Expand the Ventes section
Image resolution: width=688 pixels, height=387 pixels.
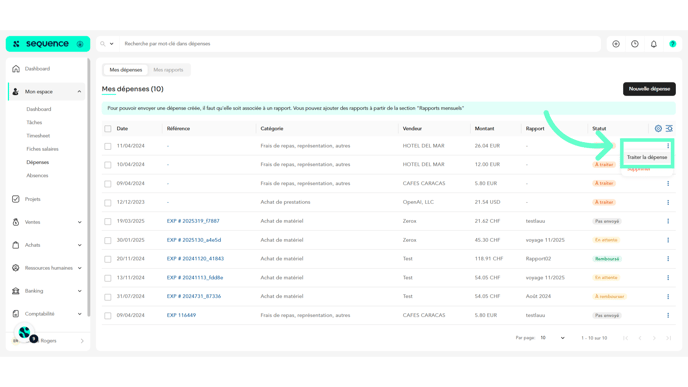click(x=79, y=222)
